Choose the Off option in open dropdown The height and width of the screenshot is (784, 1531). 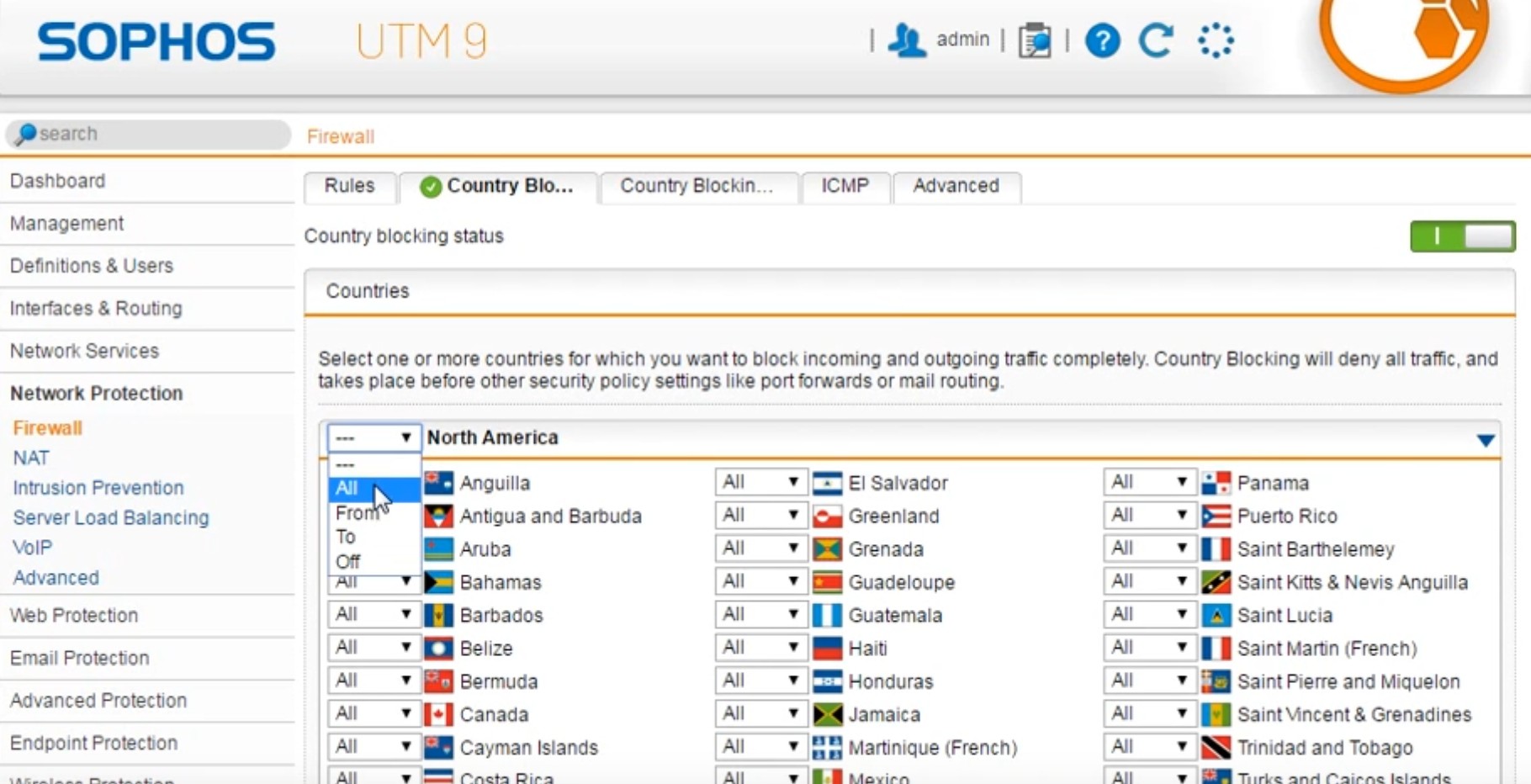373,561
